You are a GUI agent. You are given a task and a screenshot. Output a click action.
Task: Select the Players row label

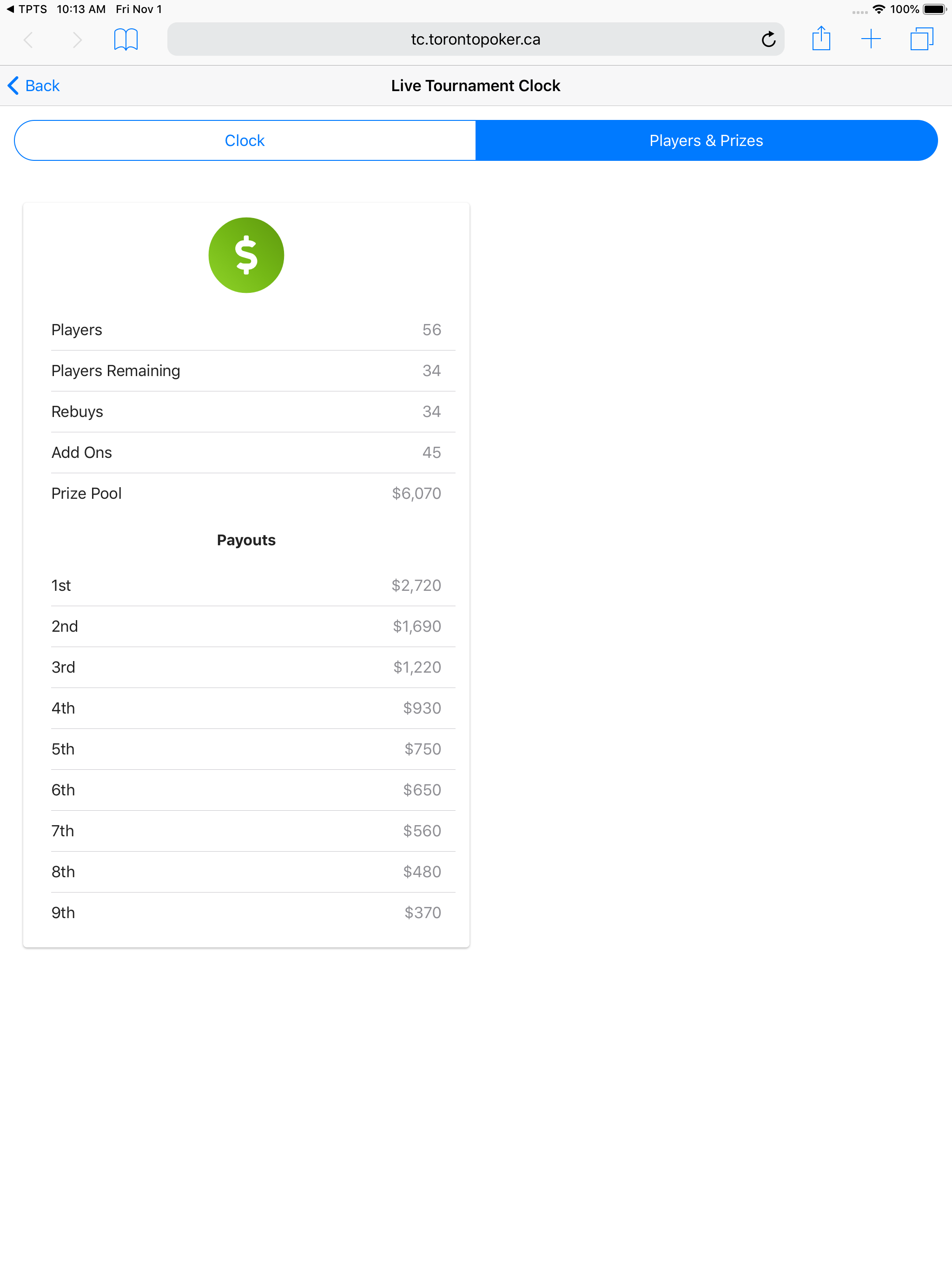point(77,330)
